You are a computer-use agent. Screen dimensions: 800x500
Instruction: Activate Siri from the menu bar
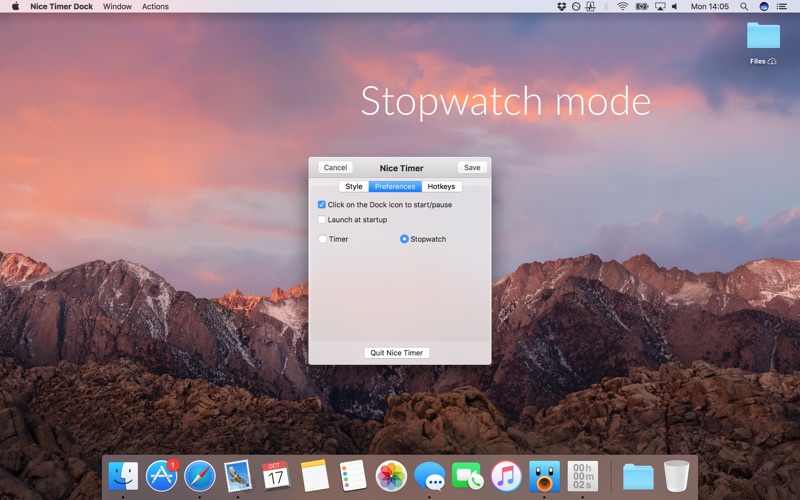coord(764,7)
